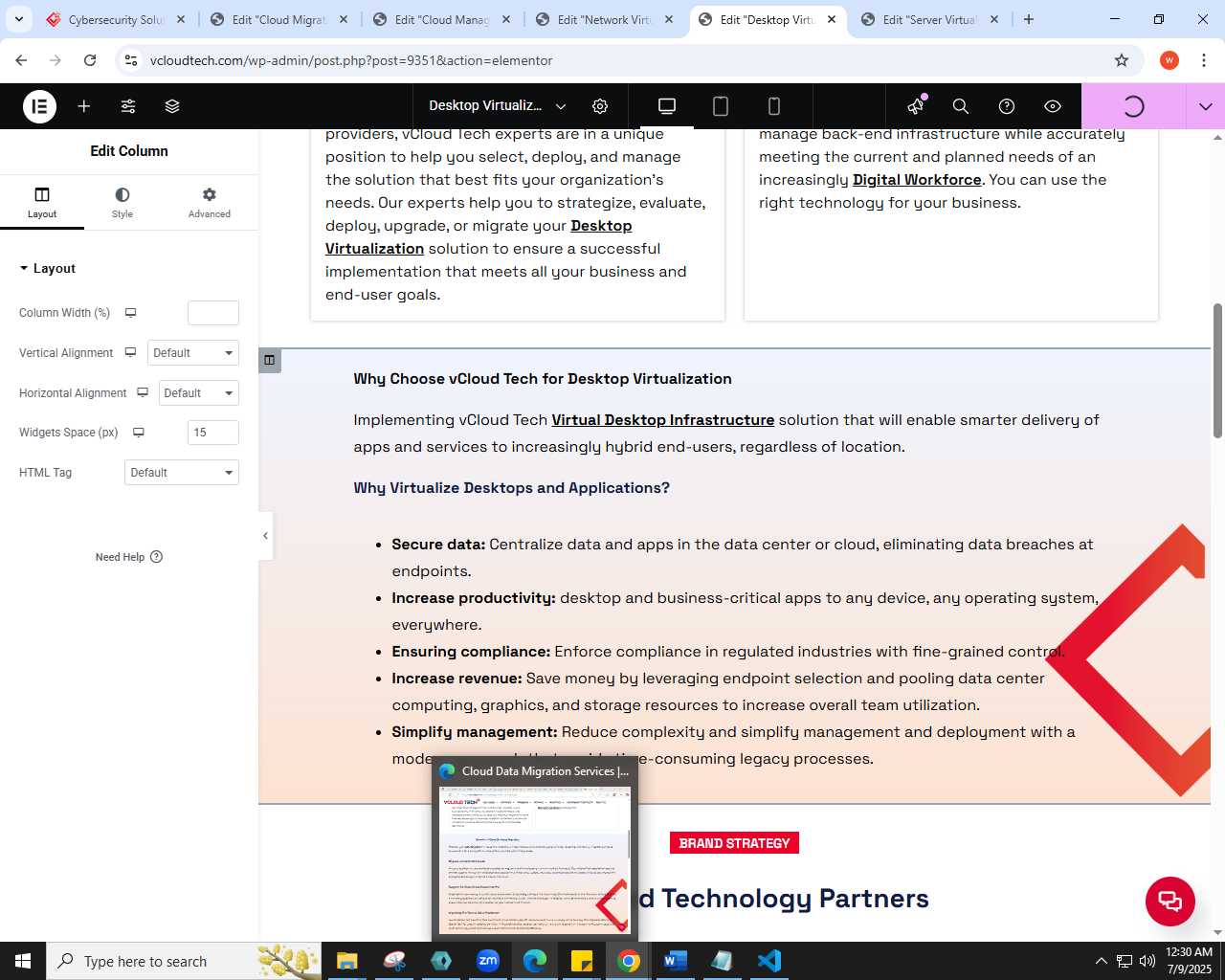Viewport: 1225px width, 980px height.
Task: Switch to the Layout tab
Action: (42, 203)
